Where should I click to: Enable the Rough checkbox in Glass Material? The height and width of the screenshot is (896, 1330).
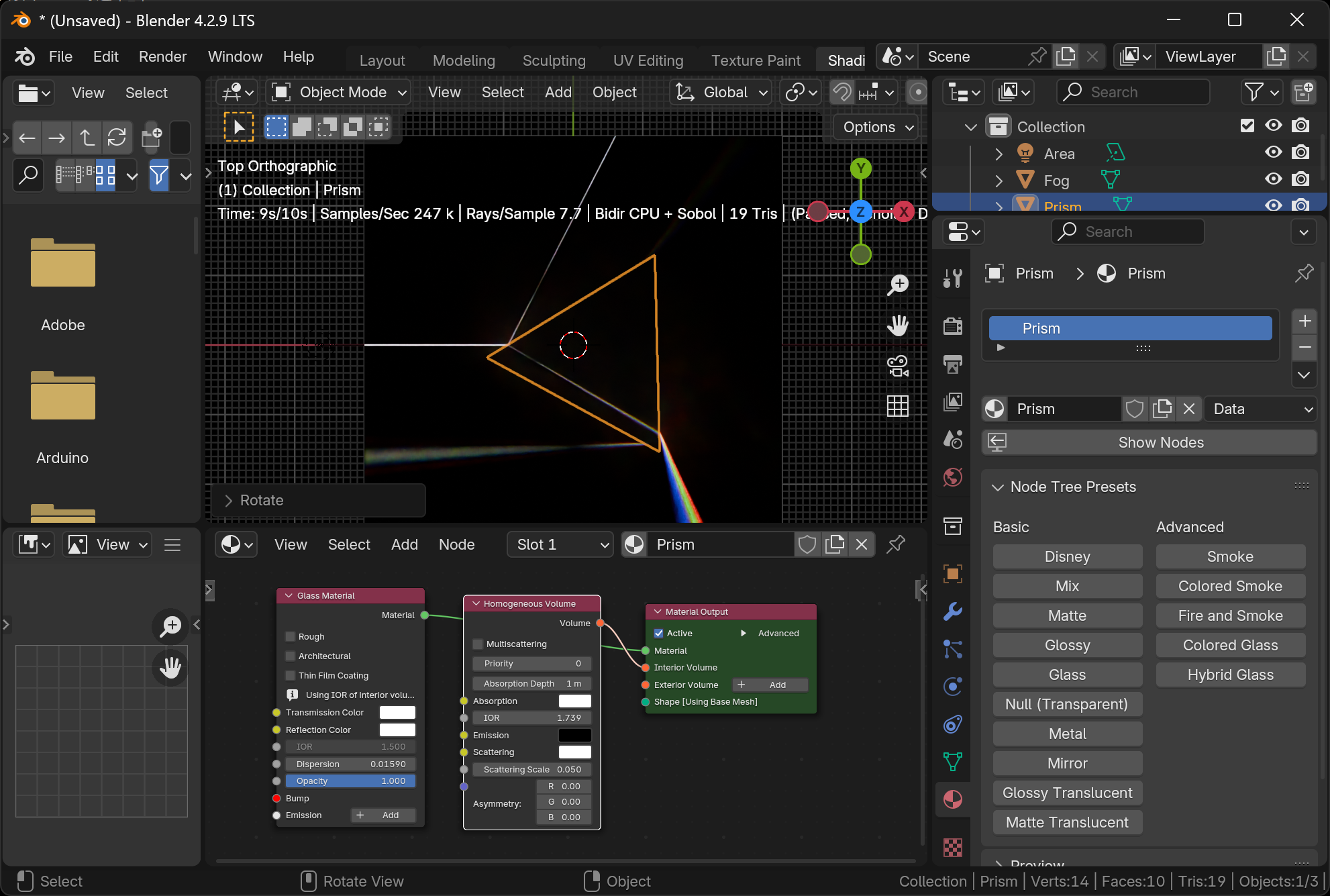click(x=291, y=636)
